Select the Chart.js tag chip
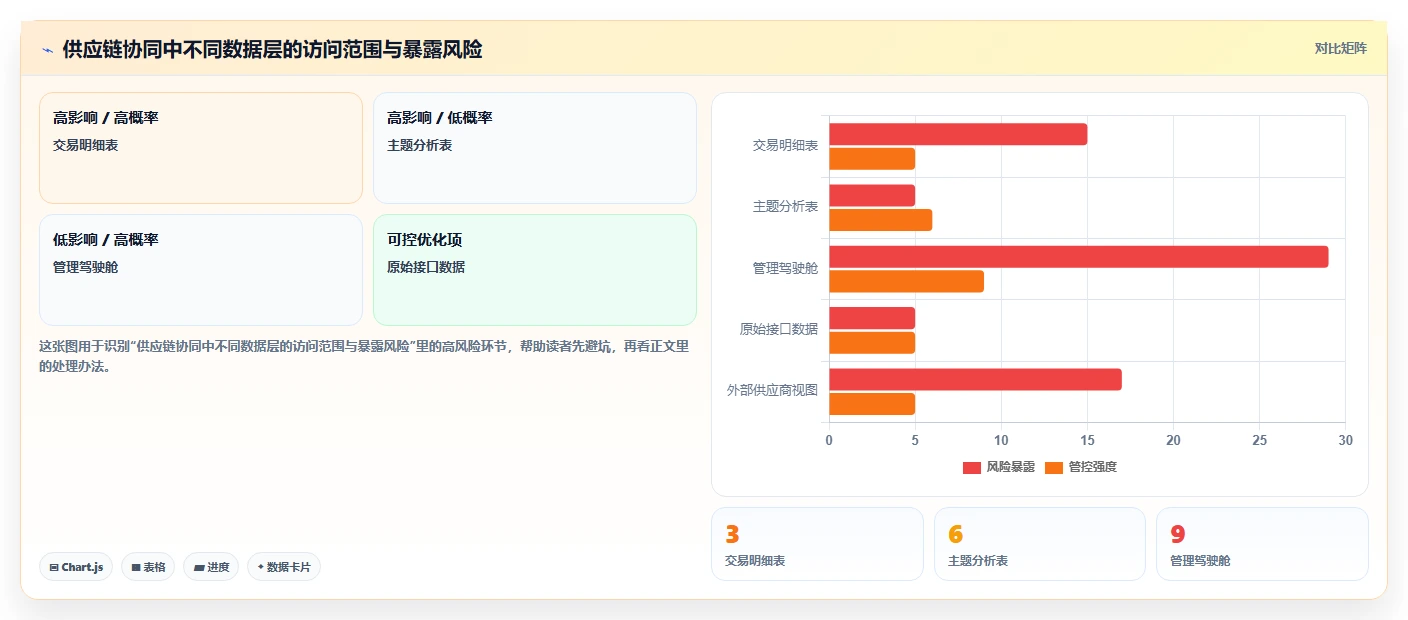The height and width of the screenshot is (620, 1408). tap(77, 567)
